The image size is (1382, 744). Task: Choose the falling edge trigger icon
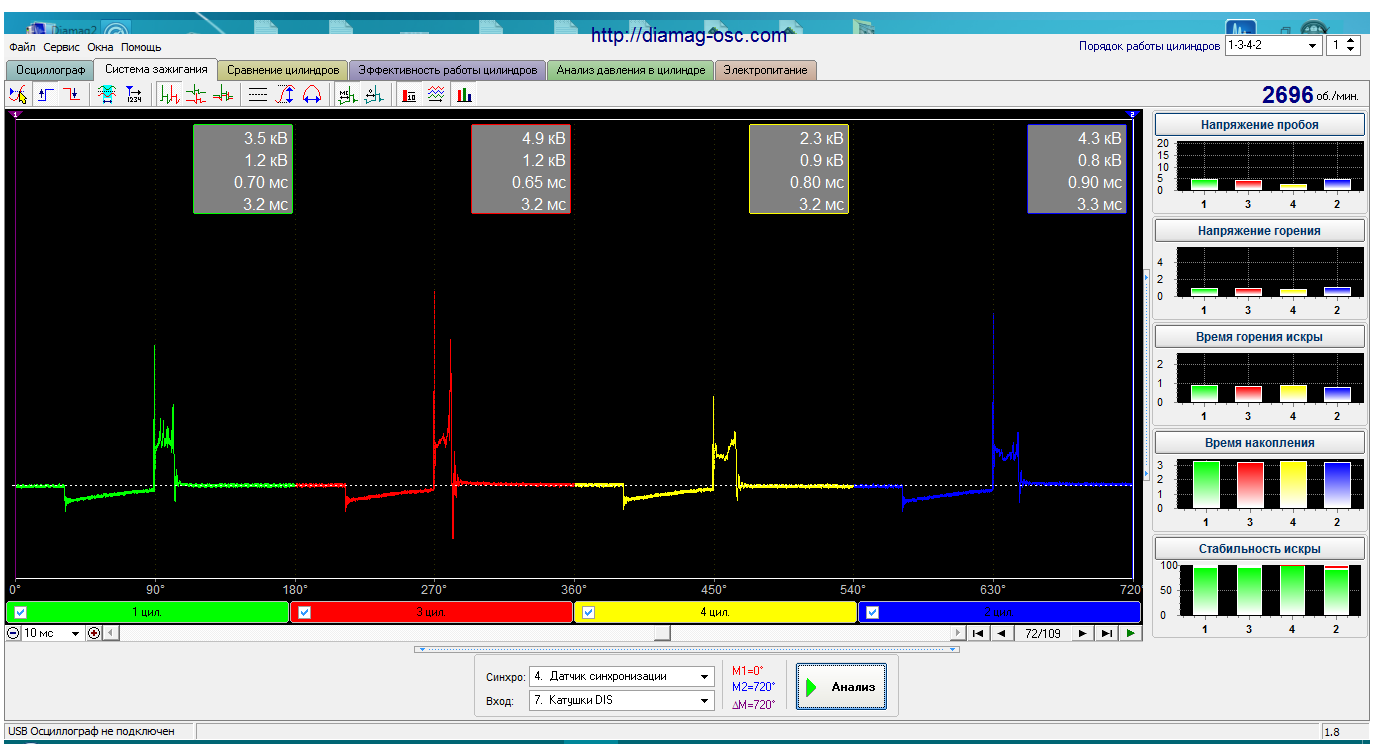pyautogui.click(x=72, y=95)
